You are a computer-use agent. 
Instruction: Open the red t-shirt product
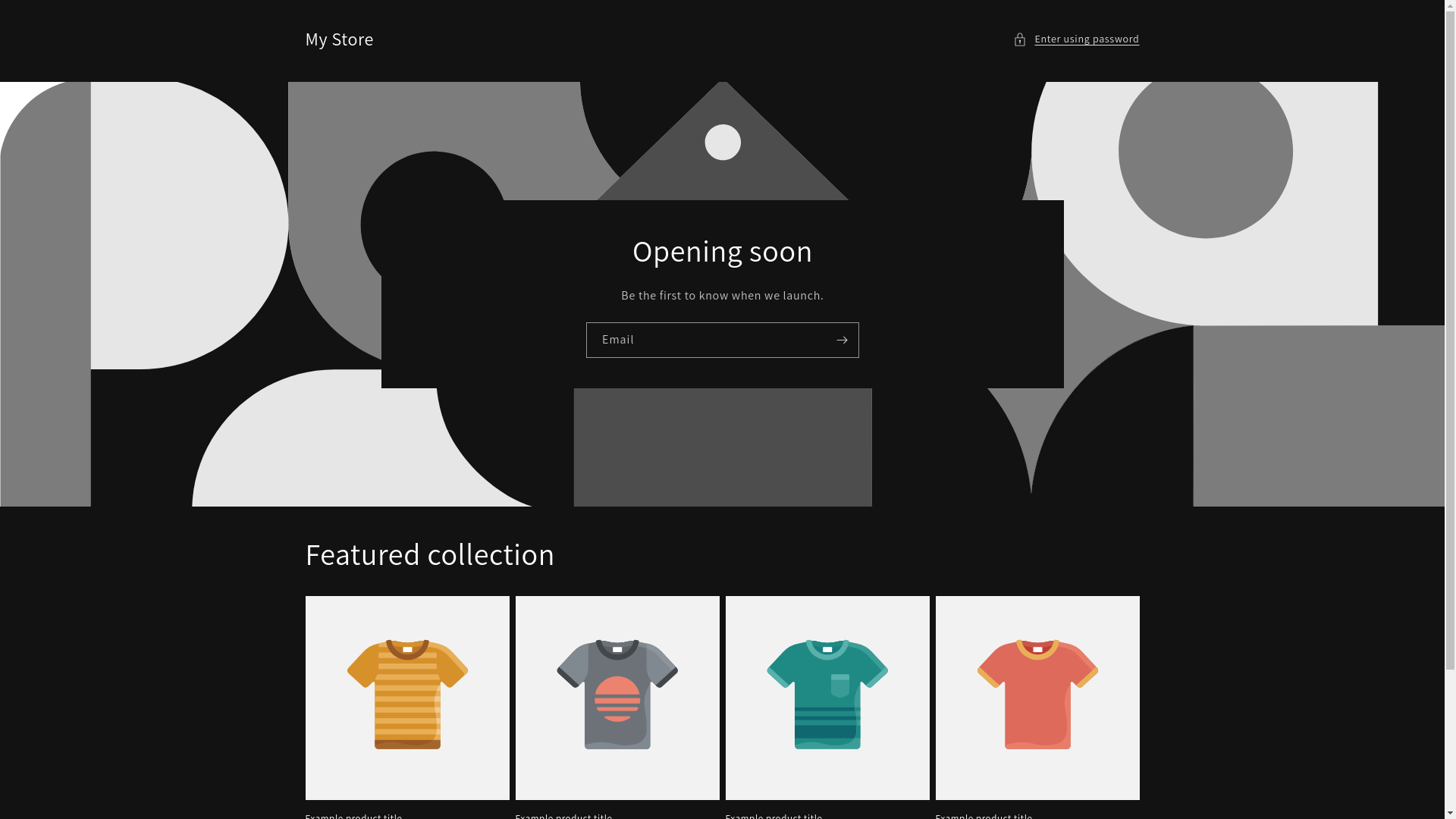[1037, 698]
